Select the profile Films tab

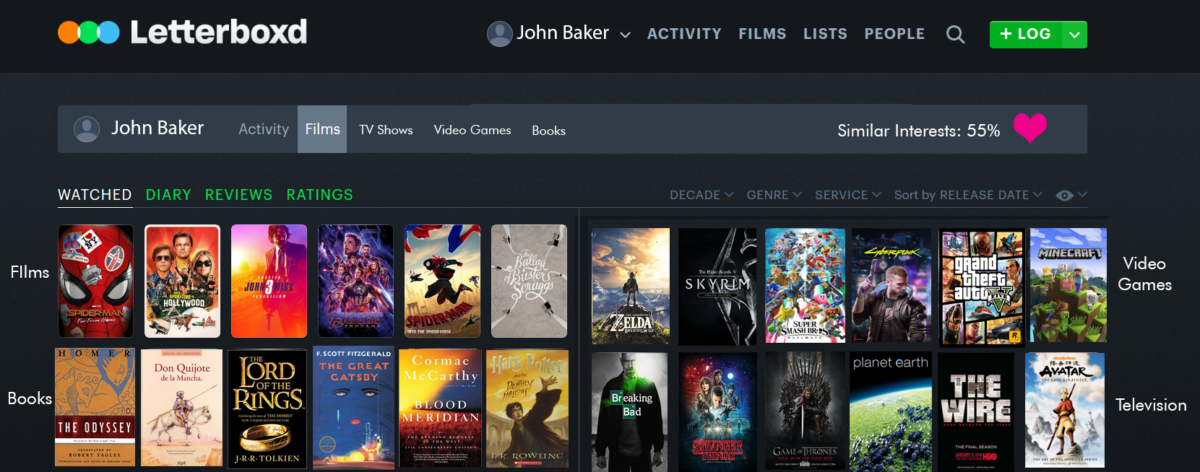pyautogui.click(x=322, y=129)
